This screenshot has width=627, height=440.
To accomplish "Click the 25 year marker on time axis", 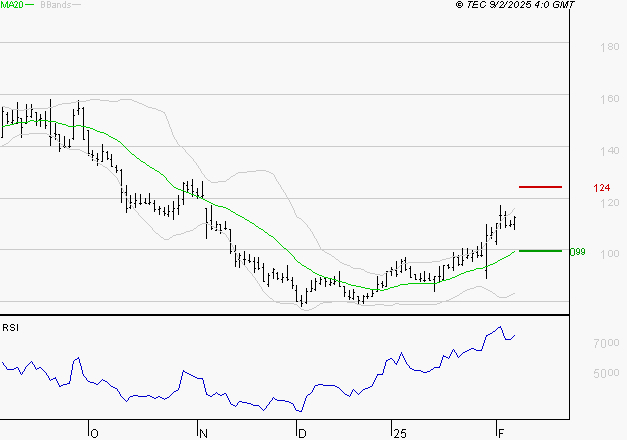I will (x=399, y=434).
